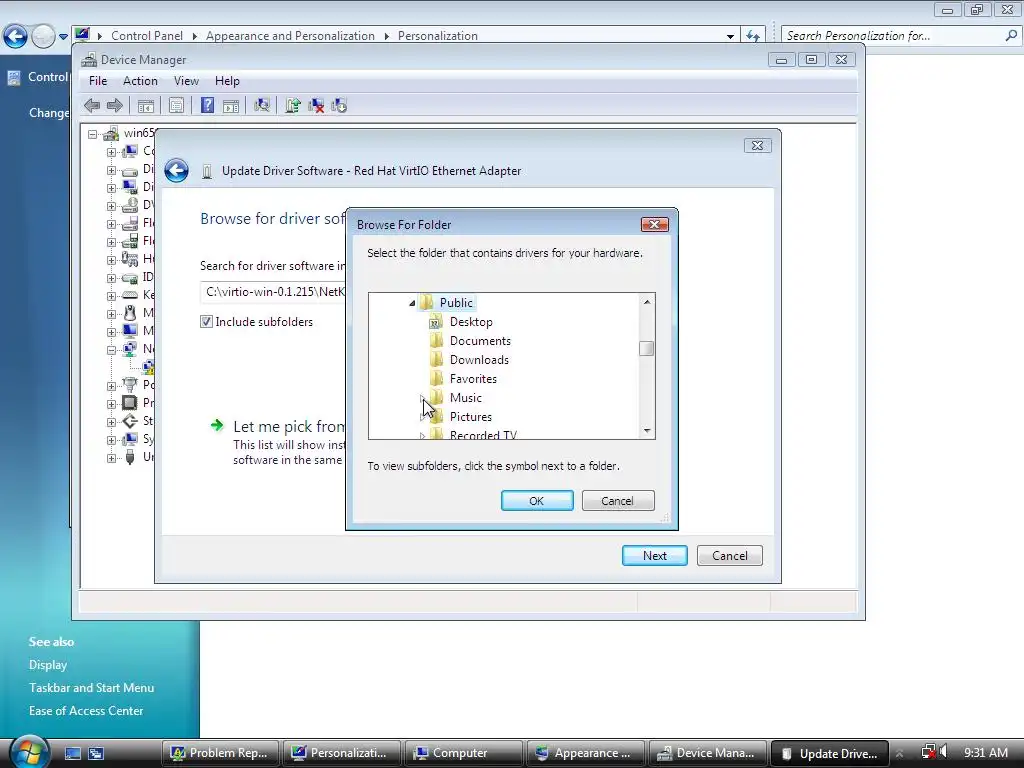Click Next in Update Driver Software wizard
This screenshot has height=768, width=1024.
pos(654,556)
